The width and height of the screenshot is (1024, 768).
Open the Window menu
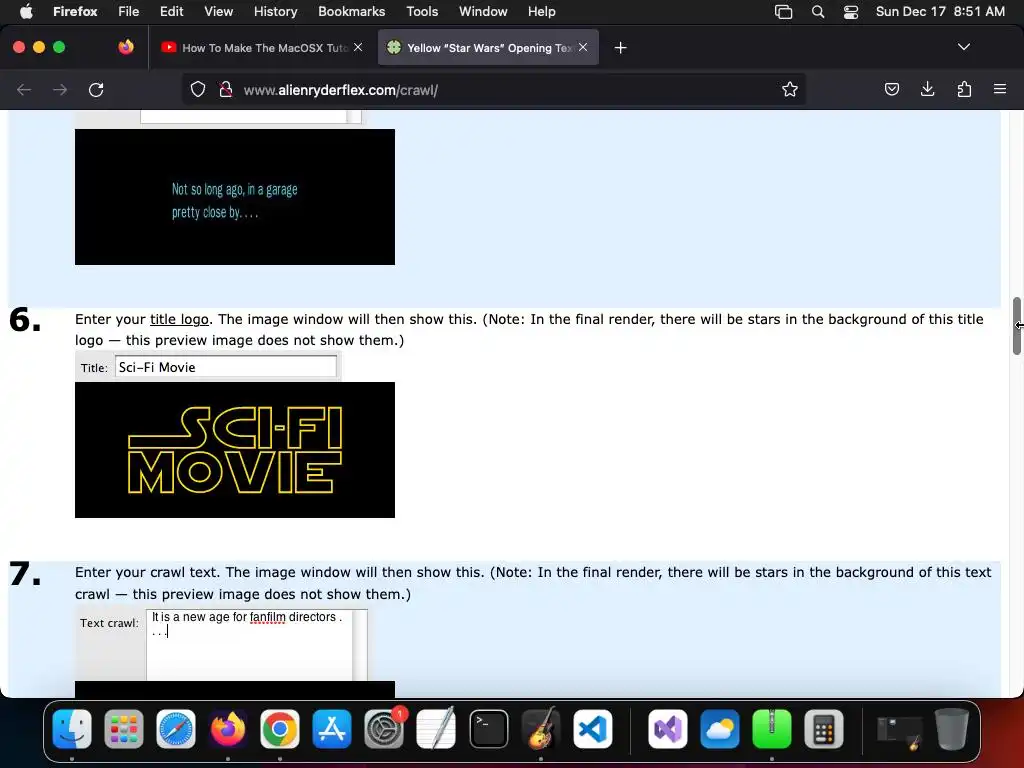pyautogui.click(x=483, y=11)
